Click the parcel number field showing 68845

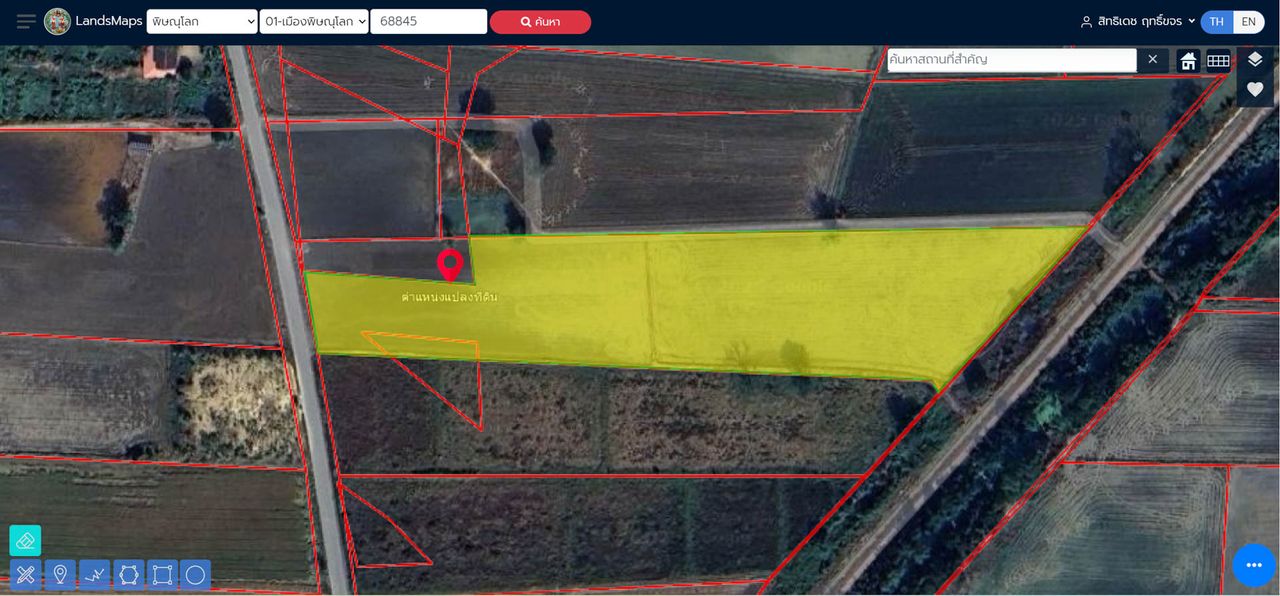click(428, 22)
